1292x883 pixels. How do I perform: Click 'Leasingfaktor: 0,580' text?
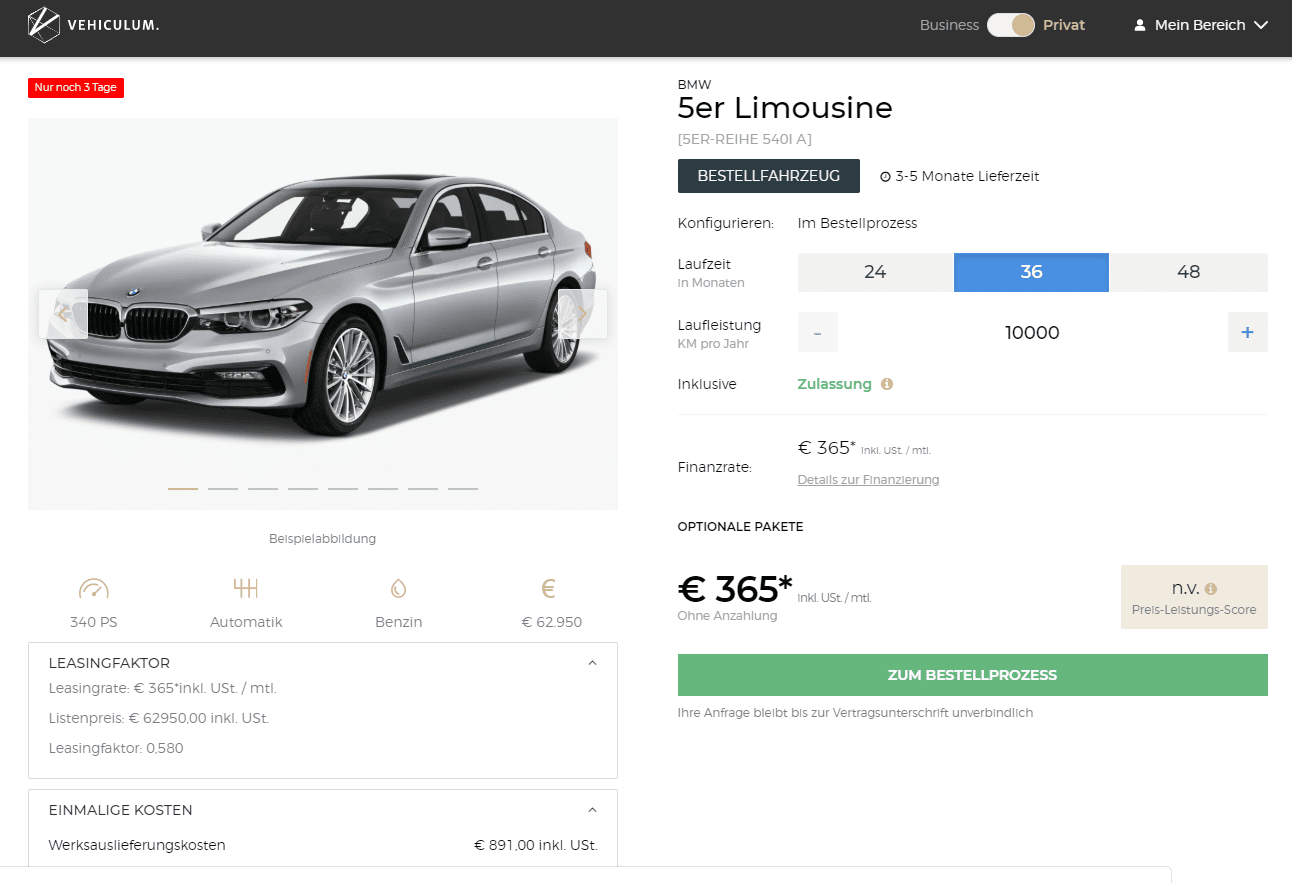click(116, 748)
